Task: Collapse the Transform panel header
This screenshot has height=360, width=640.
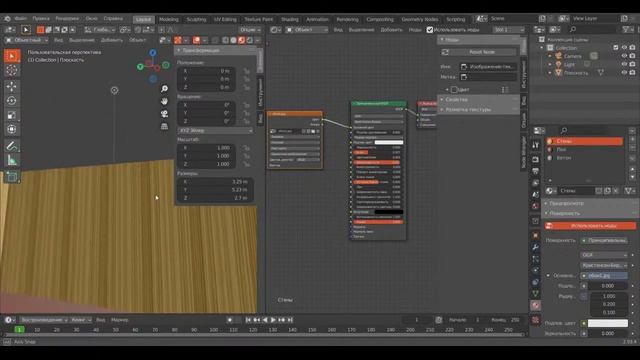Action: (x=216, y=50)
